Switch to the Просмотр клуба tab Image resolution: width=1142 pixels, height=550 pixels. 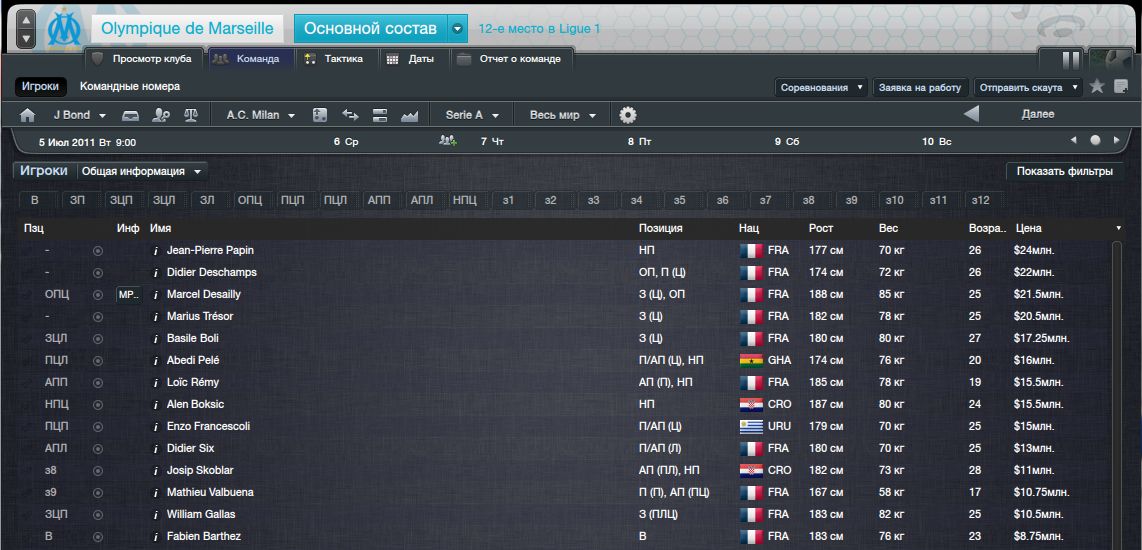tap(142, 59)
